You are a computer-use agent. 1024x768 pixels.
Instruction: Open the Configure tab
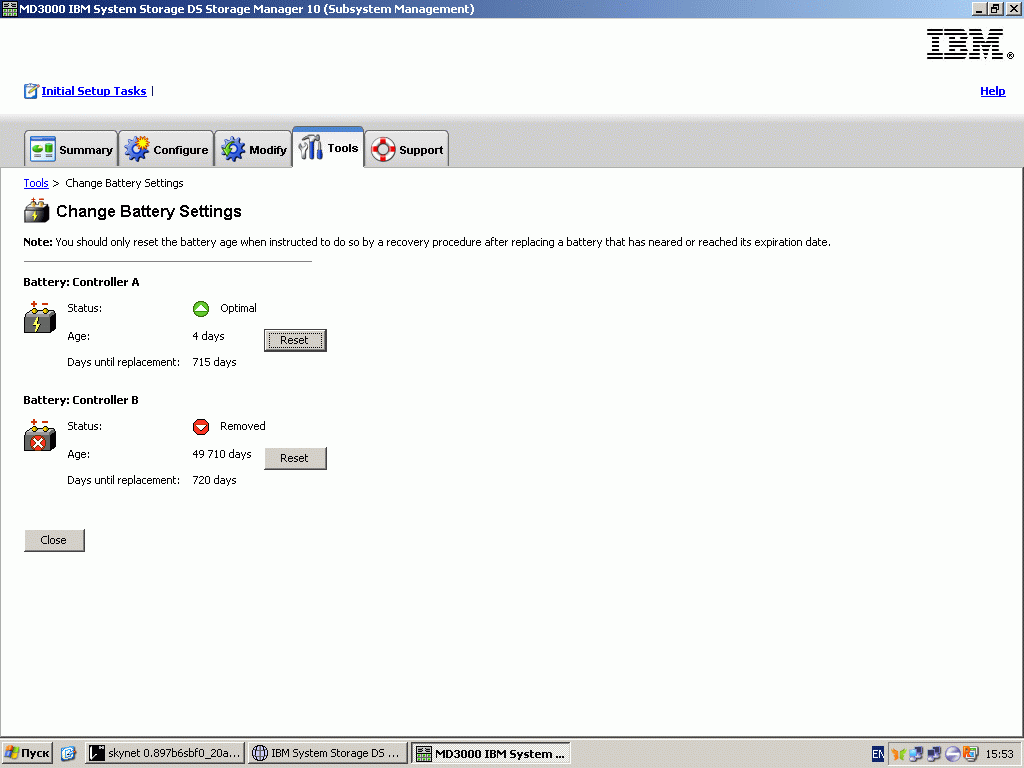pos(166,150)
